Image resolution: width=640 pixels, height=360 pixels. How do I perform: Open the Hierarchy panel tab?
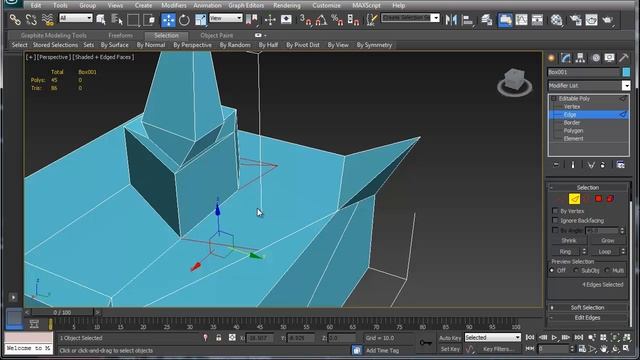tap(580, 58)
